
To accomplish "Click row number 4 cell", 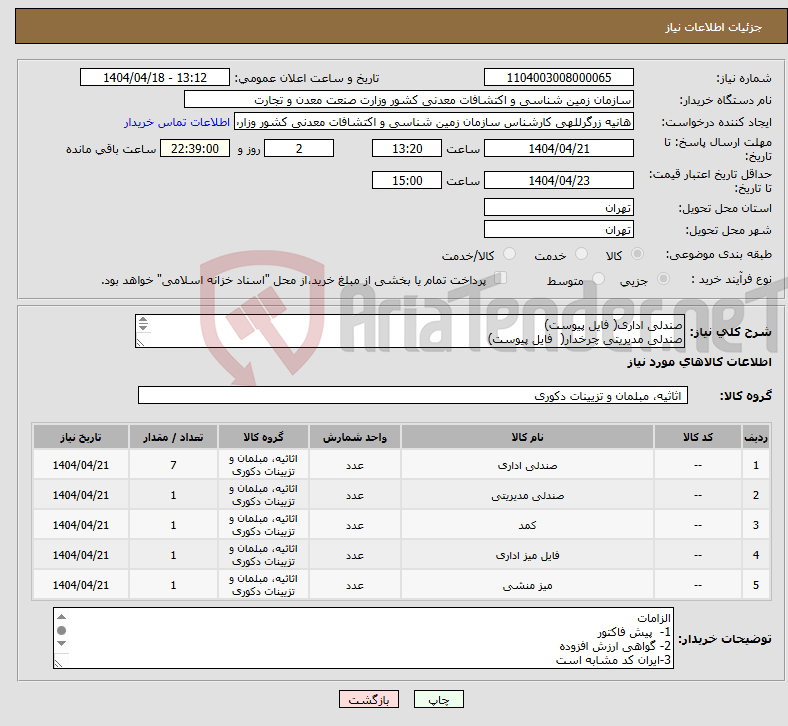I will coord(755,555).
